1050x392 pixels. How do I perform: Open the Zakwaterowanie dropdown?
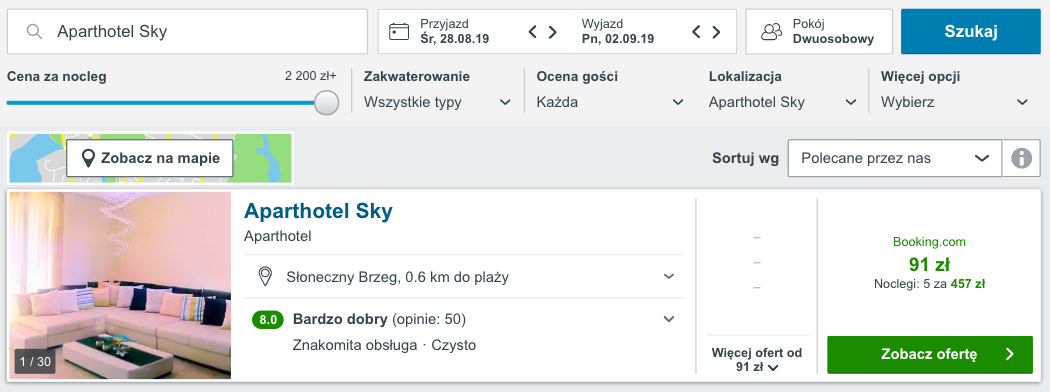(x=437, y=103)
